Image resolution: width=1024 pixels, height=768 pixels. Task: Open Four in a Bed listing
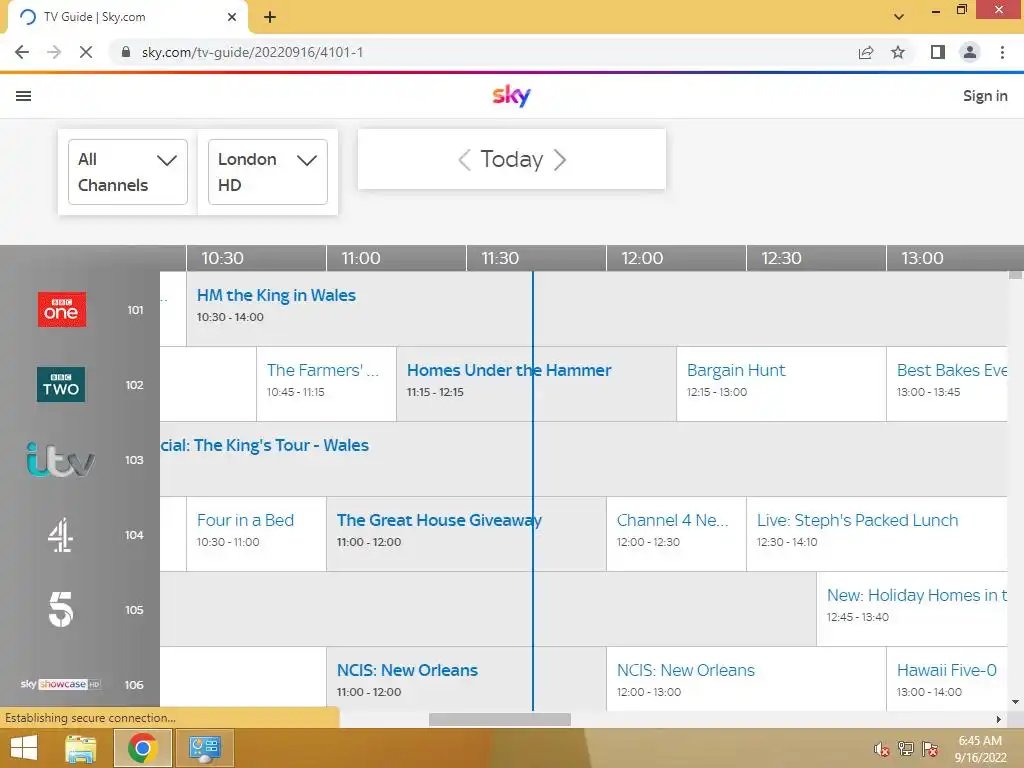[x=256, y=534]
